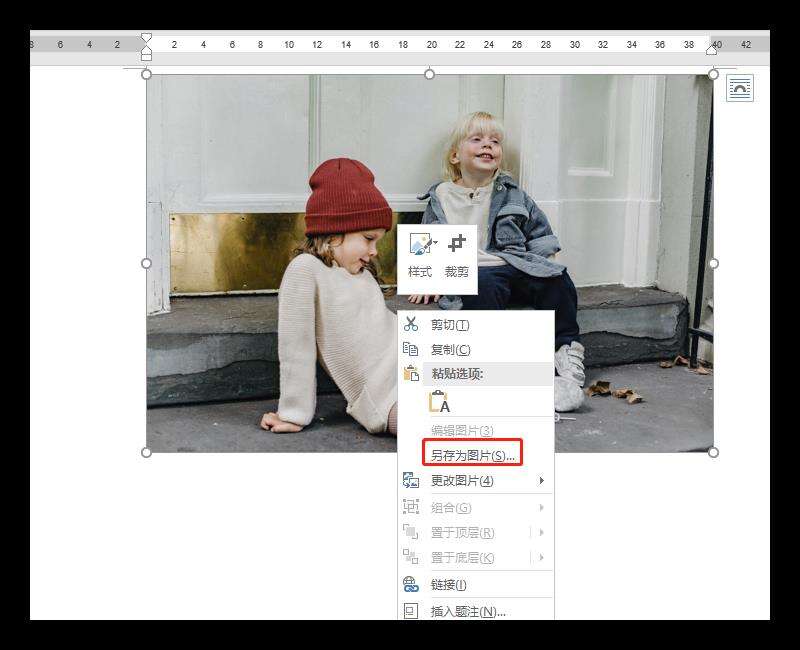Click the first line indent ruler marker

[x=146, y=37]
